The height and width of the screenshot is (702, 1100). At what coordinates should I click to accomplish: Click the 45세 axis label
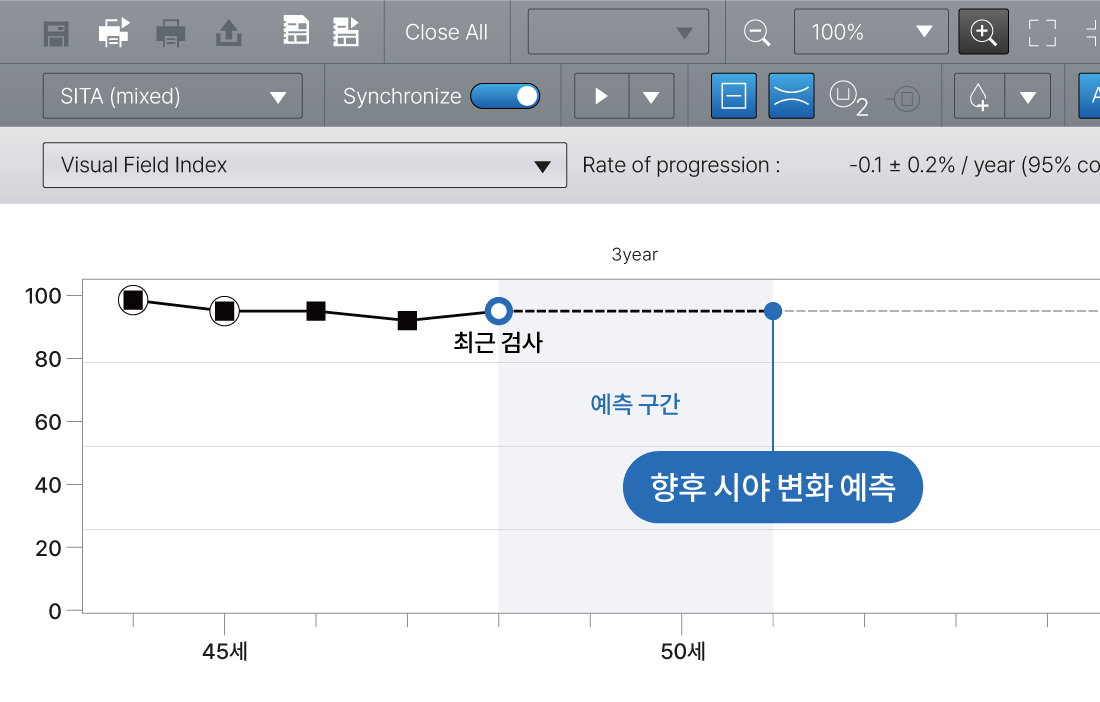[225, 652]
